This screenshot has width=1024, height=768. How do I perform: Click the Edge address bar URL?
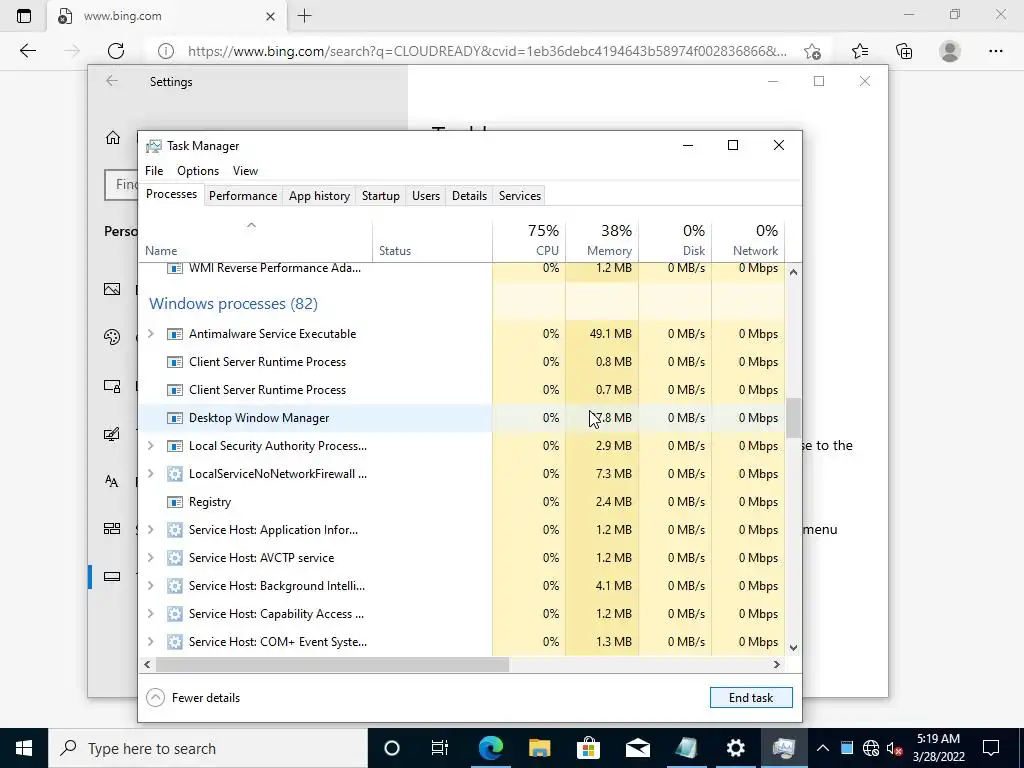click(487, 51)
